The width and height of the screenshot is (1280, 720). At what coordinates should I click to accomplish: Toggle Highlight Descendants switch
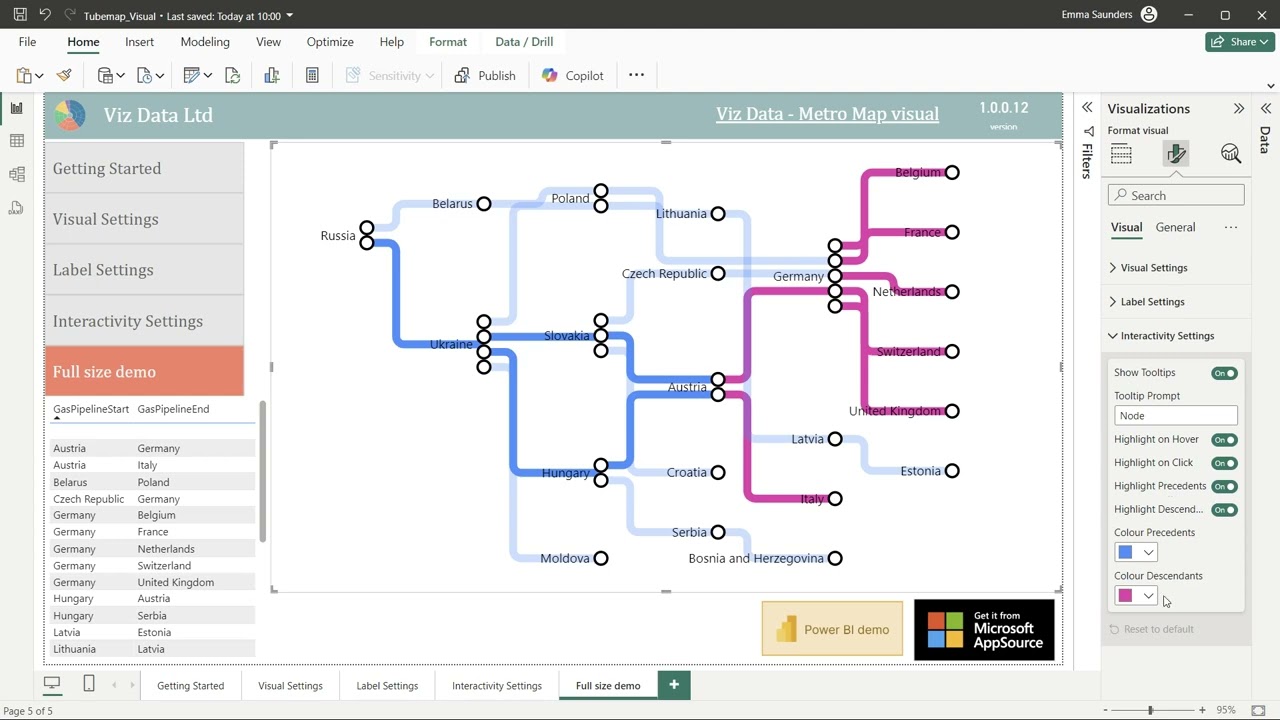click(x=1224, y=510)
